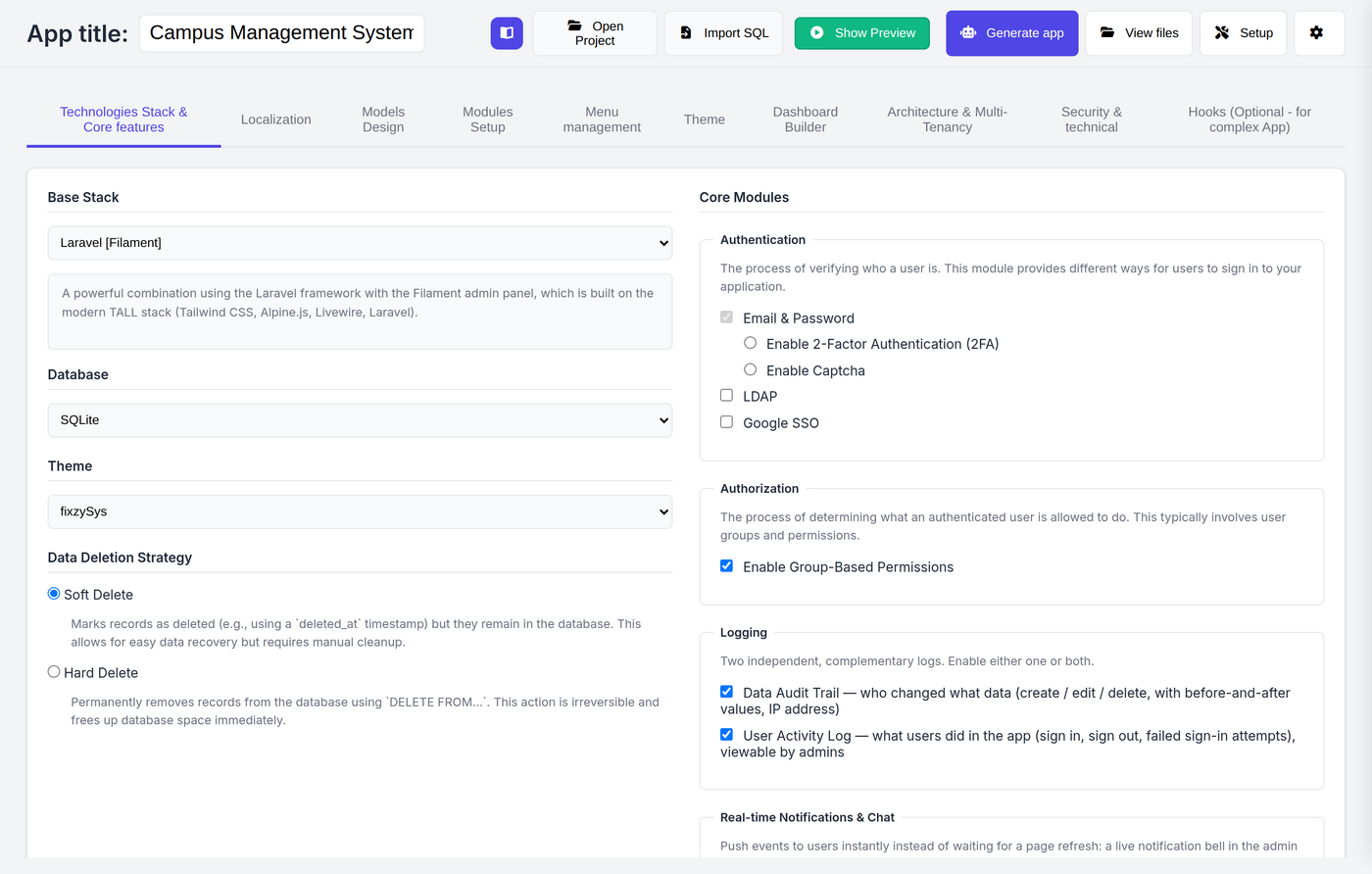Check the Google SSO checkbox
The width and height of the screenshot is (1372, 874).
point(726,421)
